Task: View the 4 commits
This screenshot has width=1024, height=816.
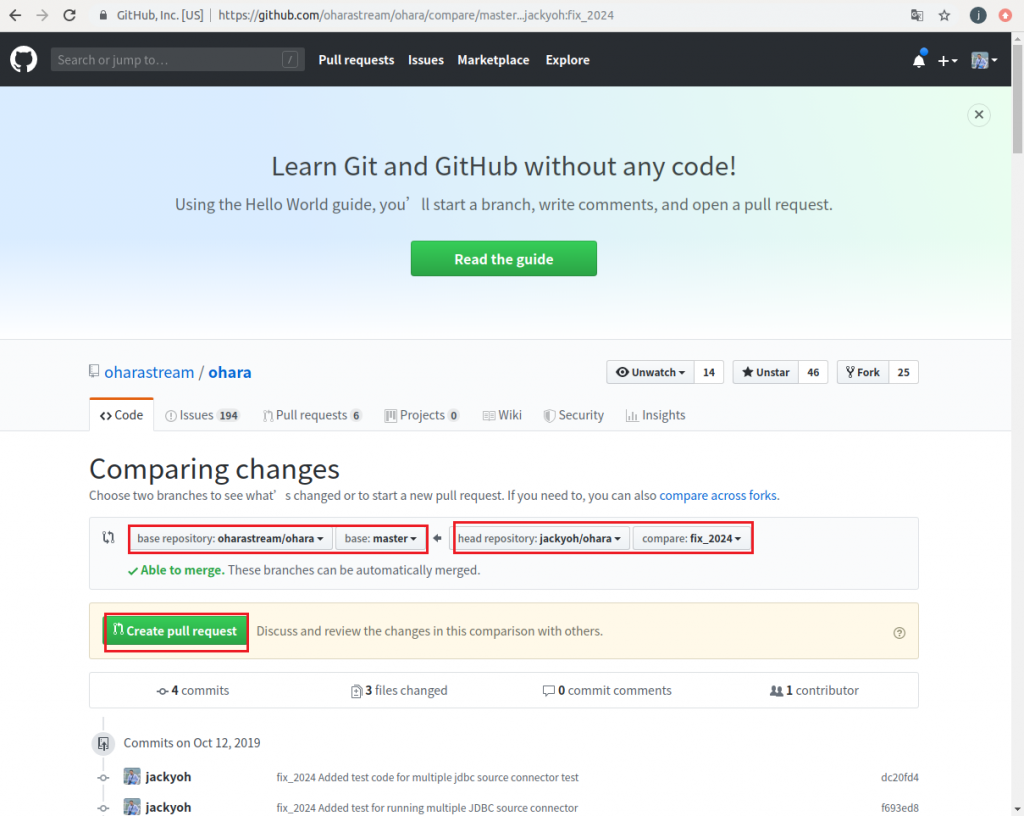Action: tap(193, 690)
